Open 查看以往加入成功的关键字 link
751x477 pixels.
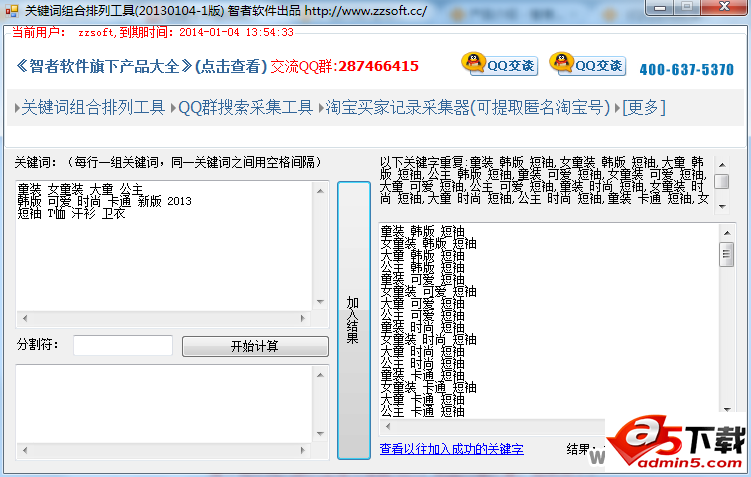click(452, 449)
